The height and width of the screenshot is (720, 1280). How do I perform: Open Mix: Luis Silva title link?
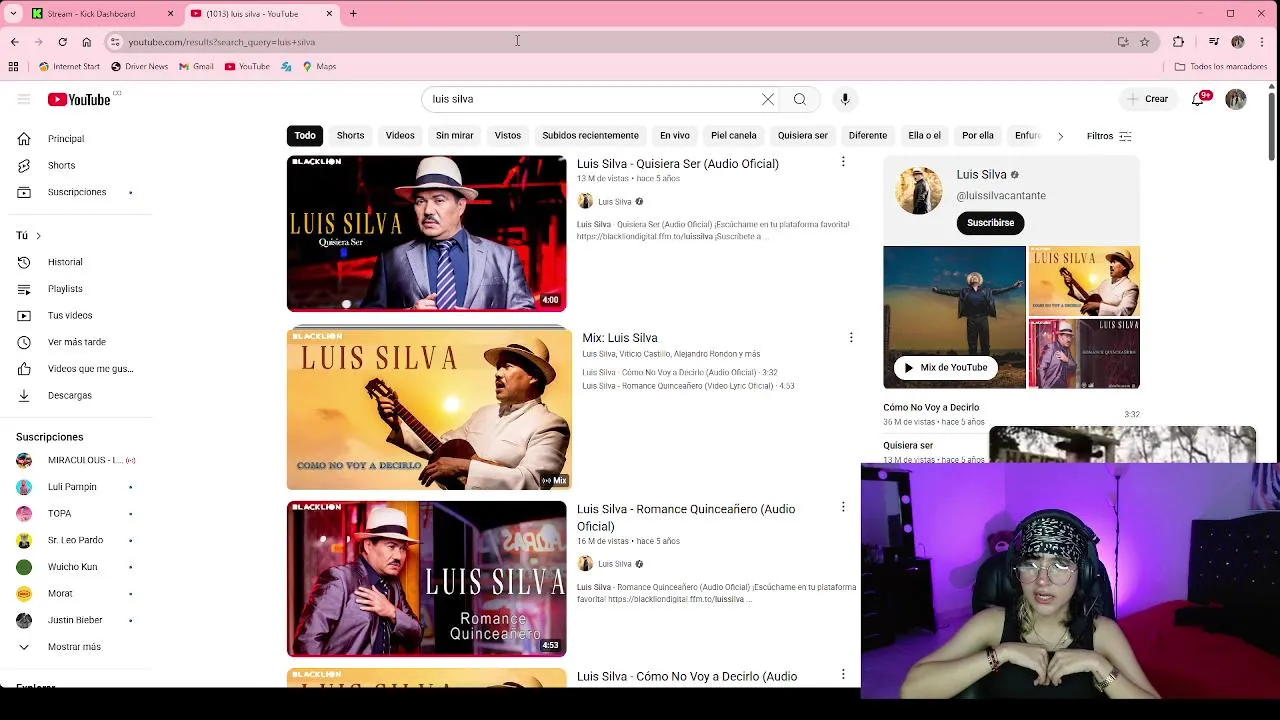point(620,338)
